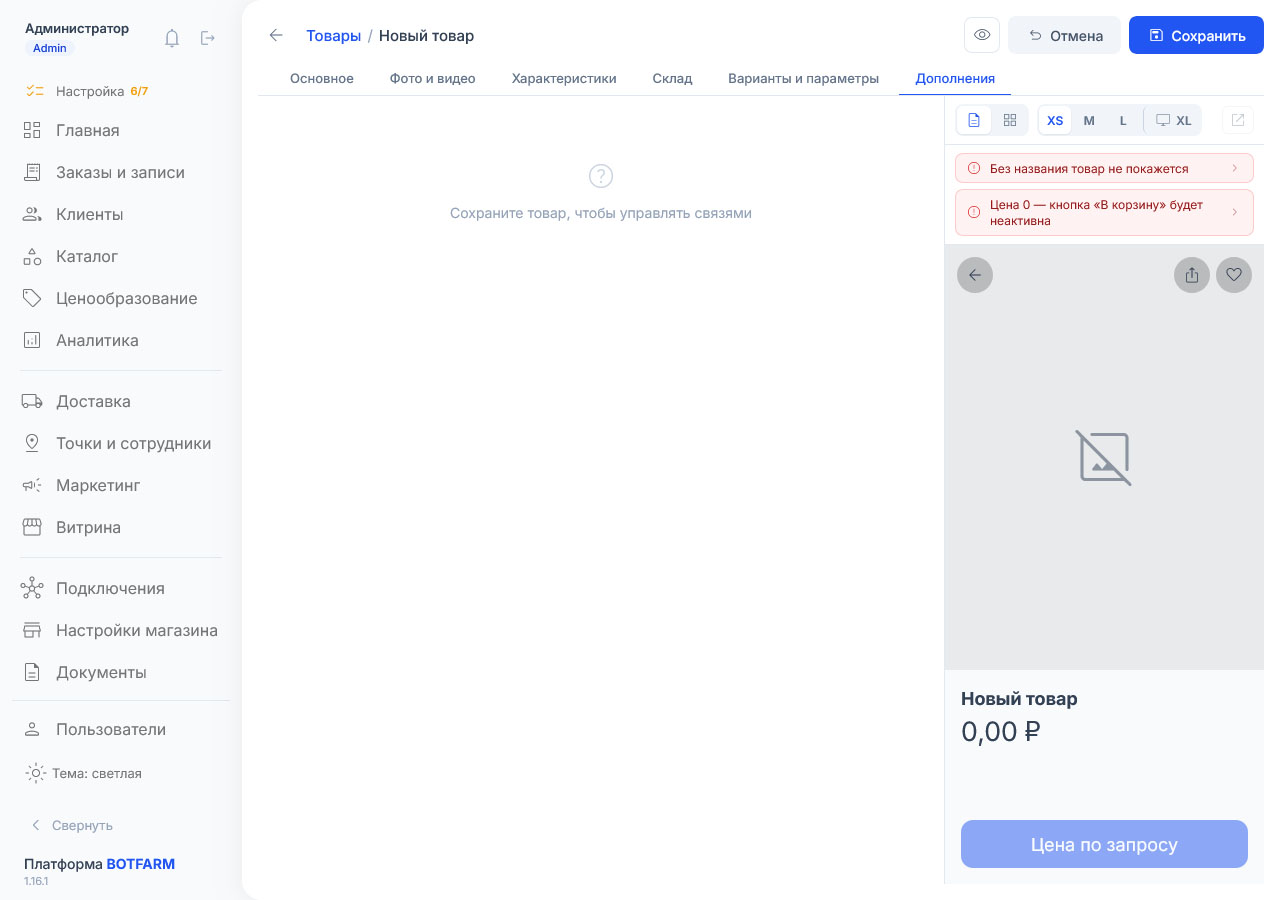Click share icon in product preview

[1192, 275]
